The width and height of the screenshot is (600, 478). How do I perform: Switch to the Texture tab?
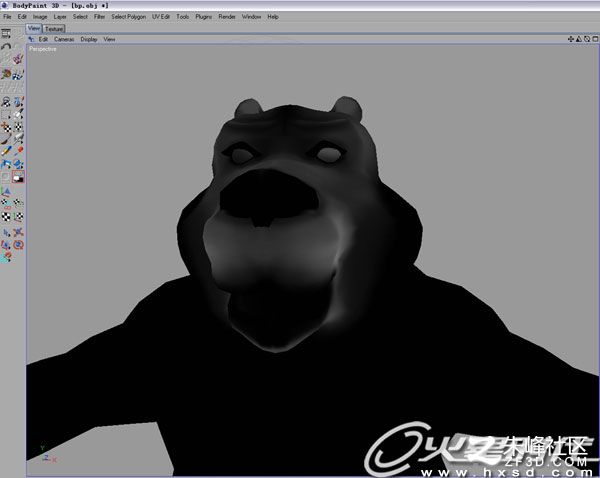tap(54, 29)
